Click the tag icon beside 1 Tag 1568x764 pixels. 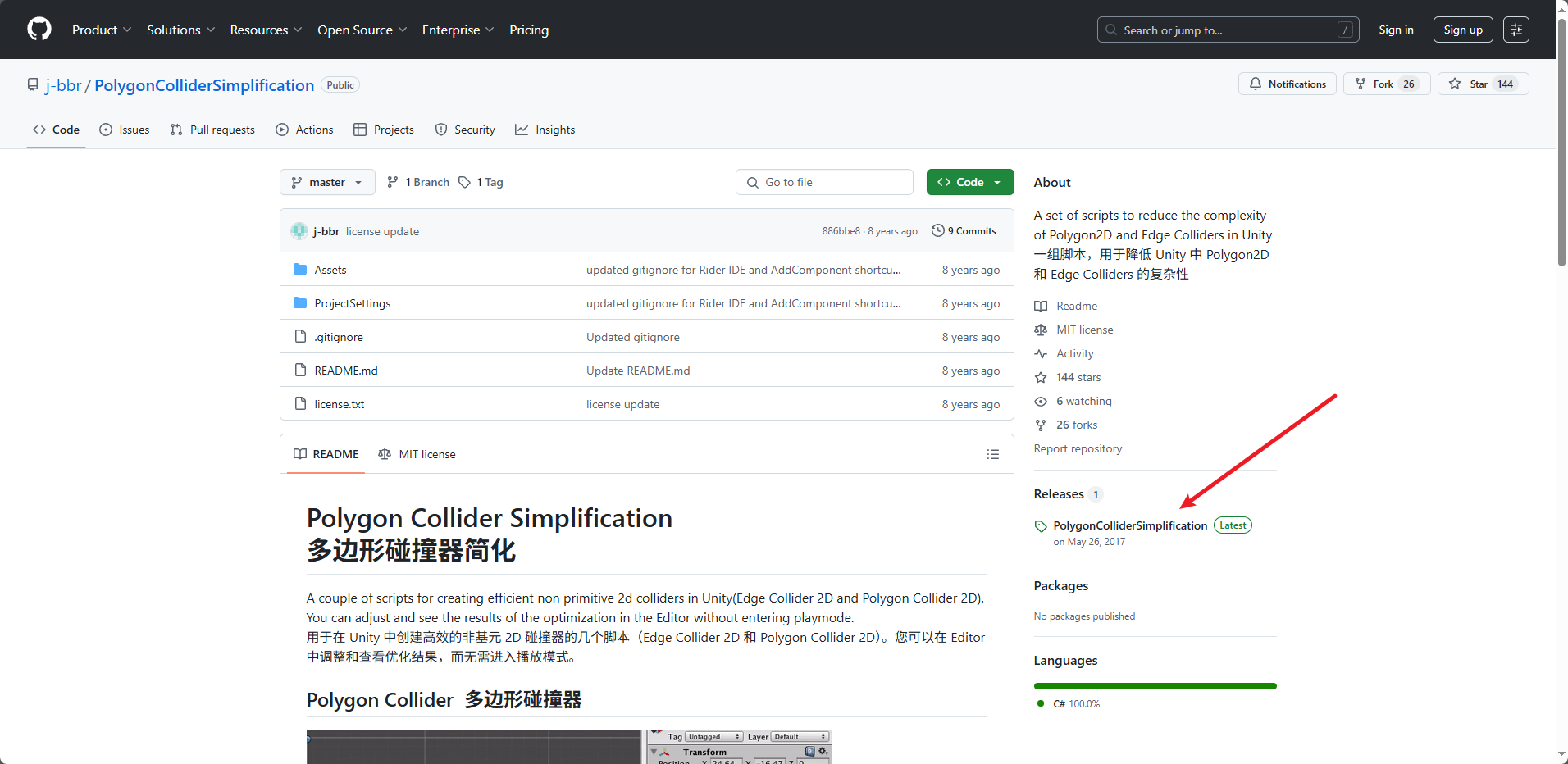coord(464,182)
